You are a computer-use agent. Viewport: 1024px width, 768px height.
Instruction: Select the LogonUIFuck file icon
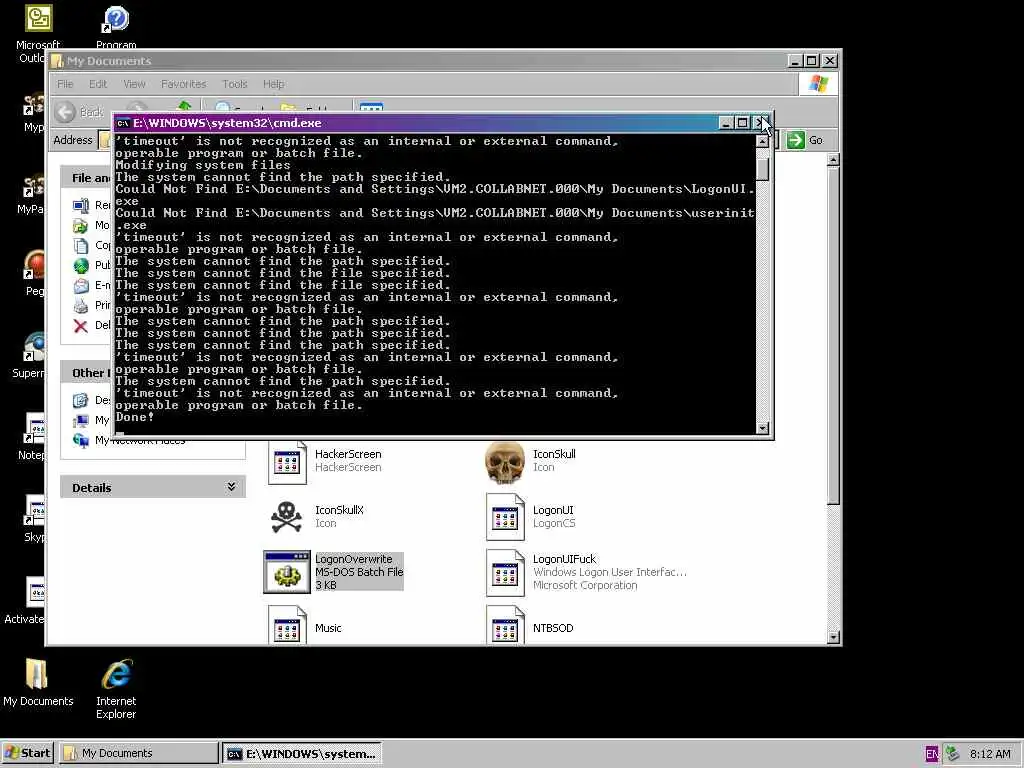(505, 573)
